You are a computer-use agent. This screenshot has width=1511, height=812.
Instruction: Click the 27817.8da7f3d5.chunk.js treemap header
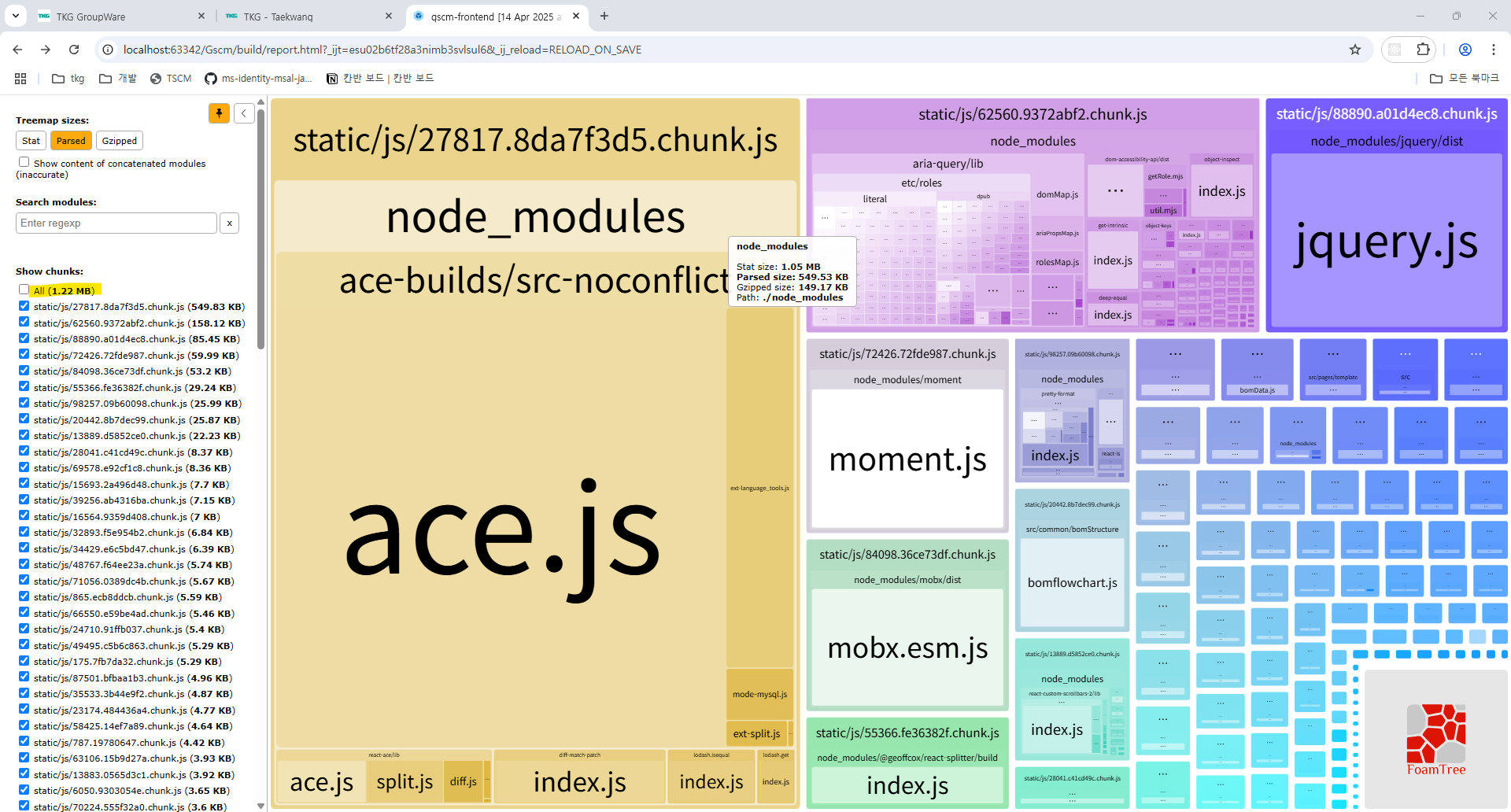[x=535, y=140]
